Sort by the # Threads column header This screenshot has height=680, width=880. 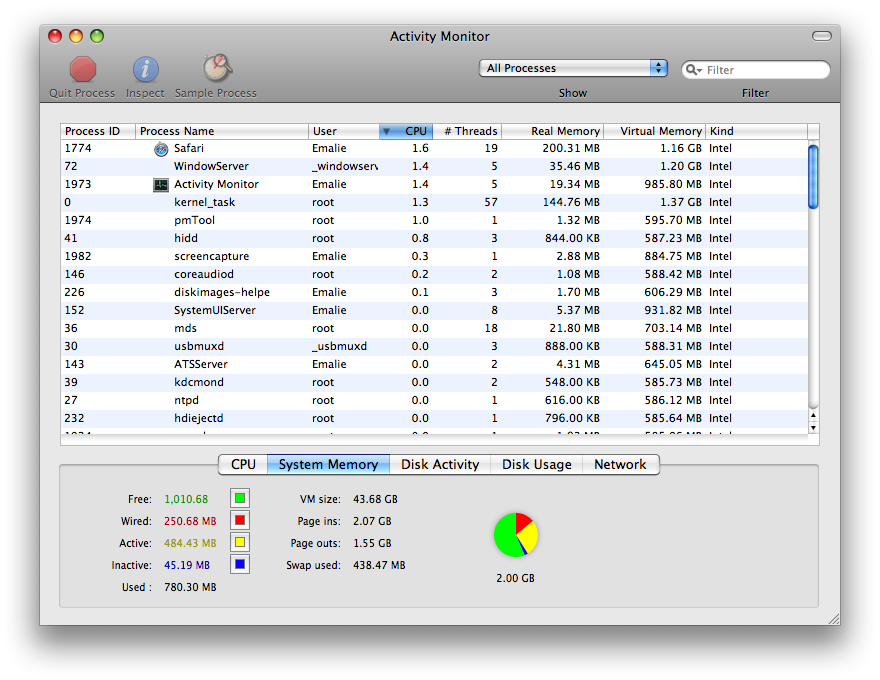467,131
